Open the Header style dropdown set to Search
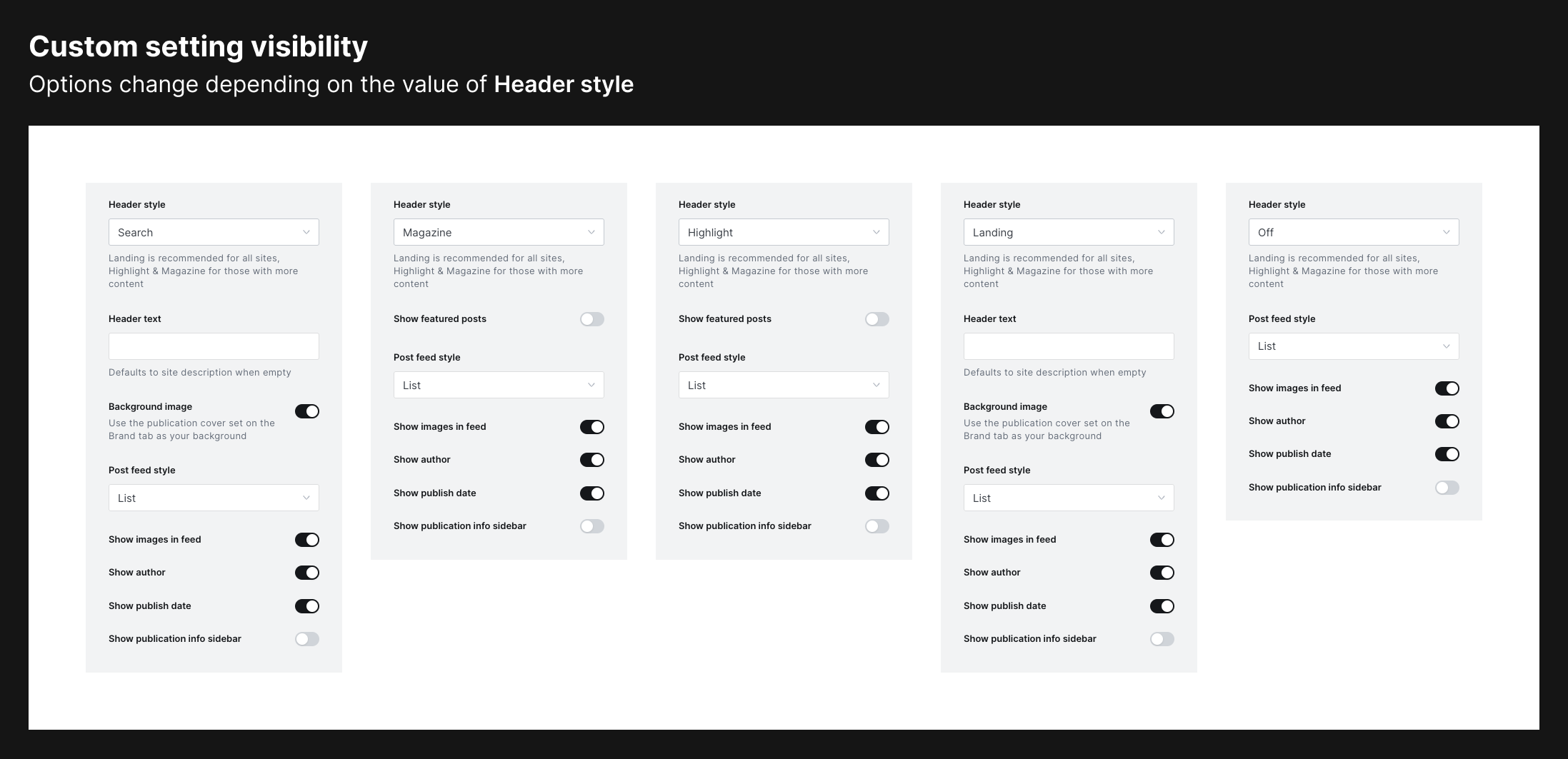The image size is (1568, 759). click(213, 232)
